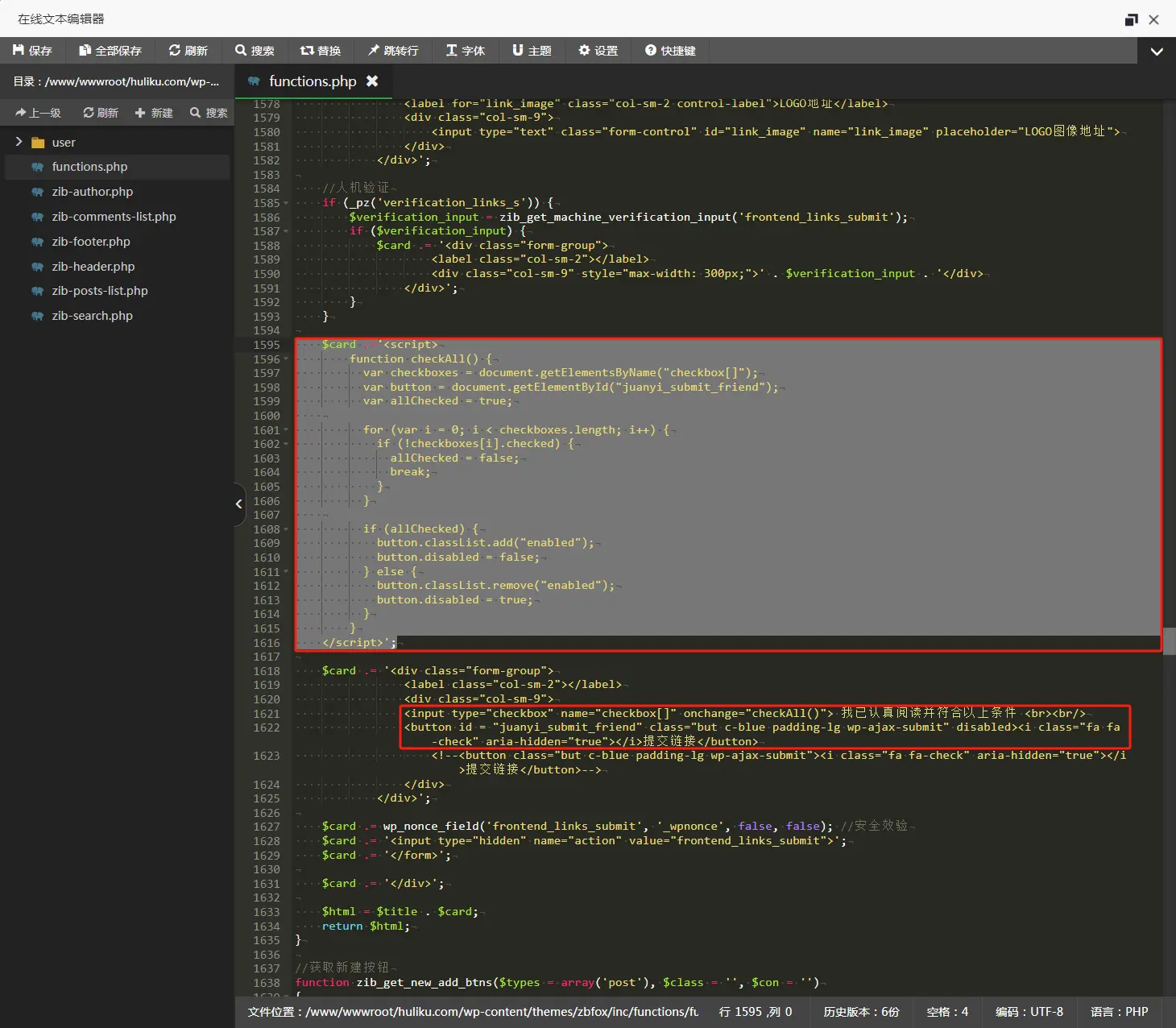Open the Replace (替换) tool
This screenshot has height=1028, width=1176.
pos(321,51)
